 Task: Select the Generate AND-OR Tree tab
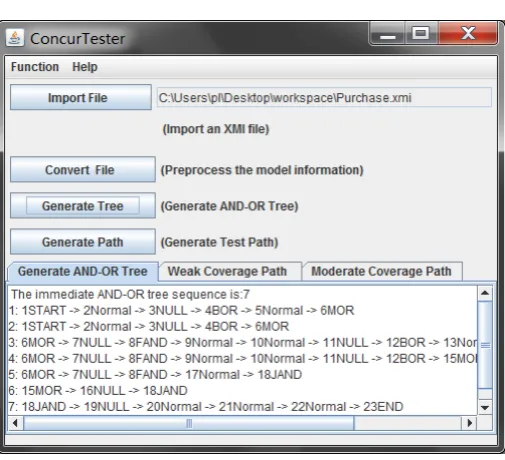tap(83, 271)
